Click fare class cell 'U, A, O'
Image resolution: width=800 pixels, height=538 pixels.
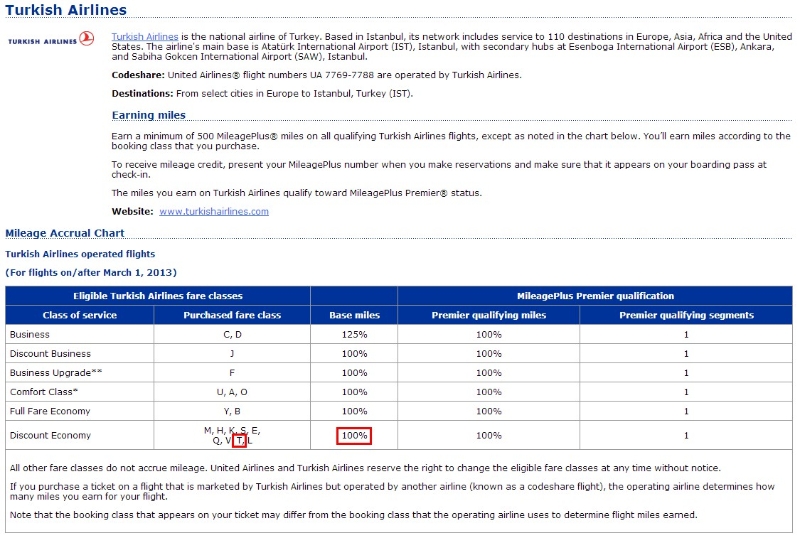[x=232, y=392]
